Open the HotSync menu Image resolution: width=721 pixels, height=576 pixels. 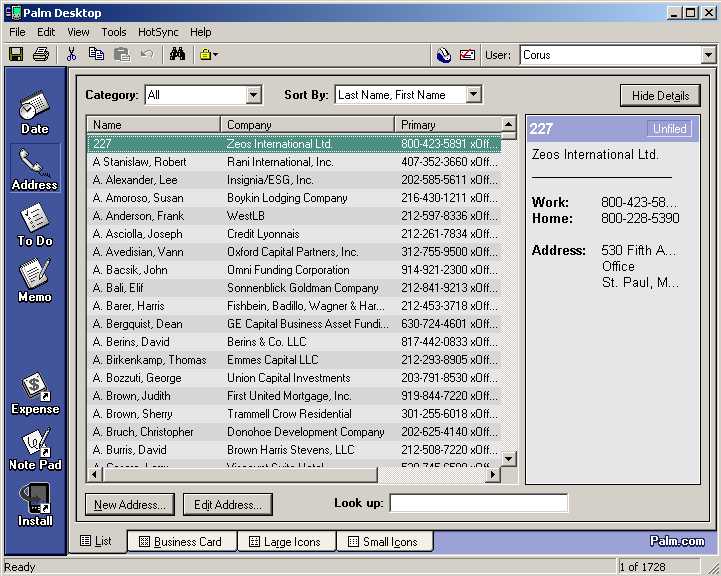158,32
